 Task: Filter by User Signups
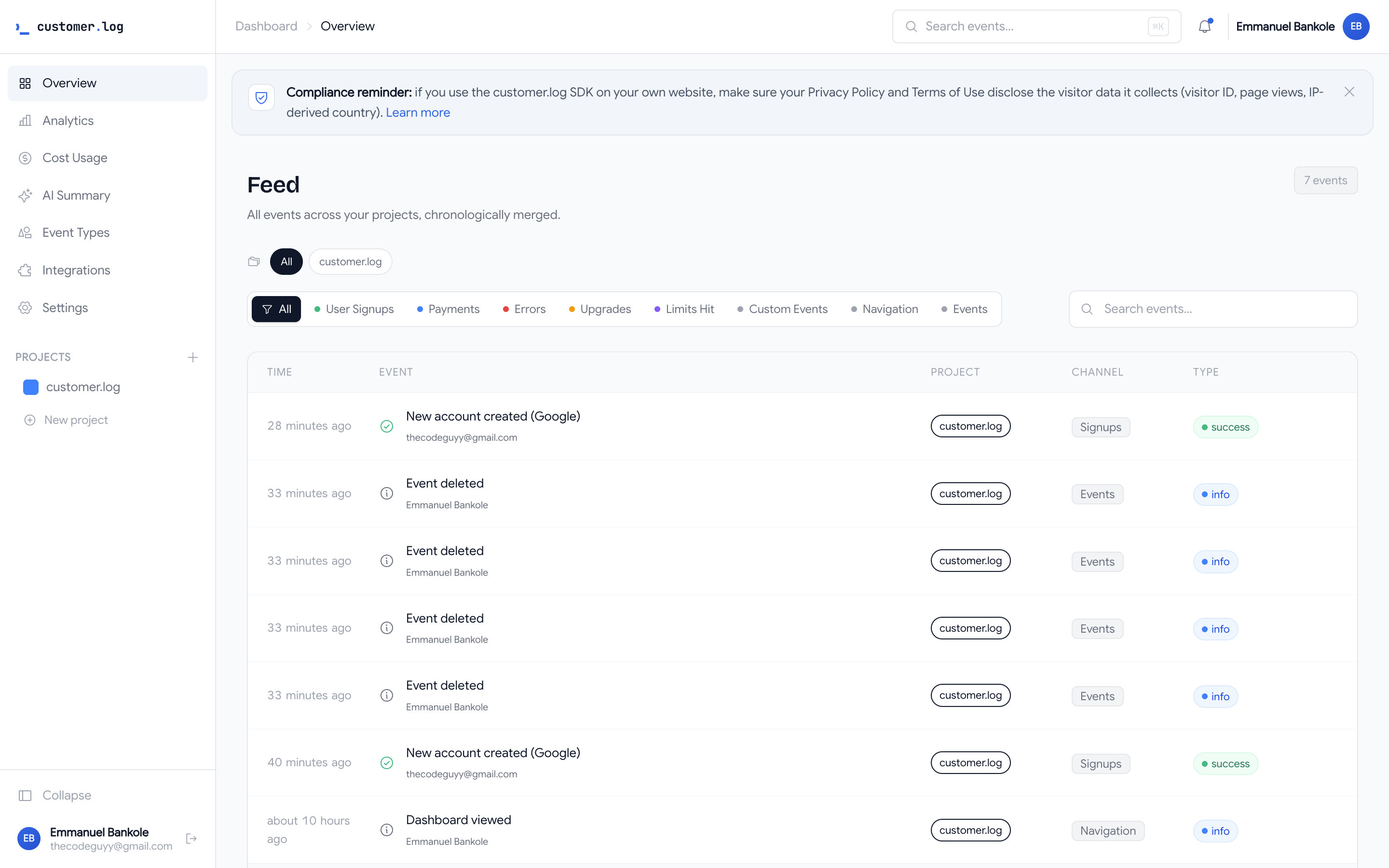pos(354,310)
